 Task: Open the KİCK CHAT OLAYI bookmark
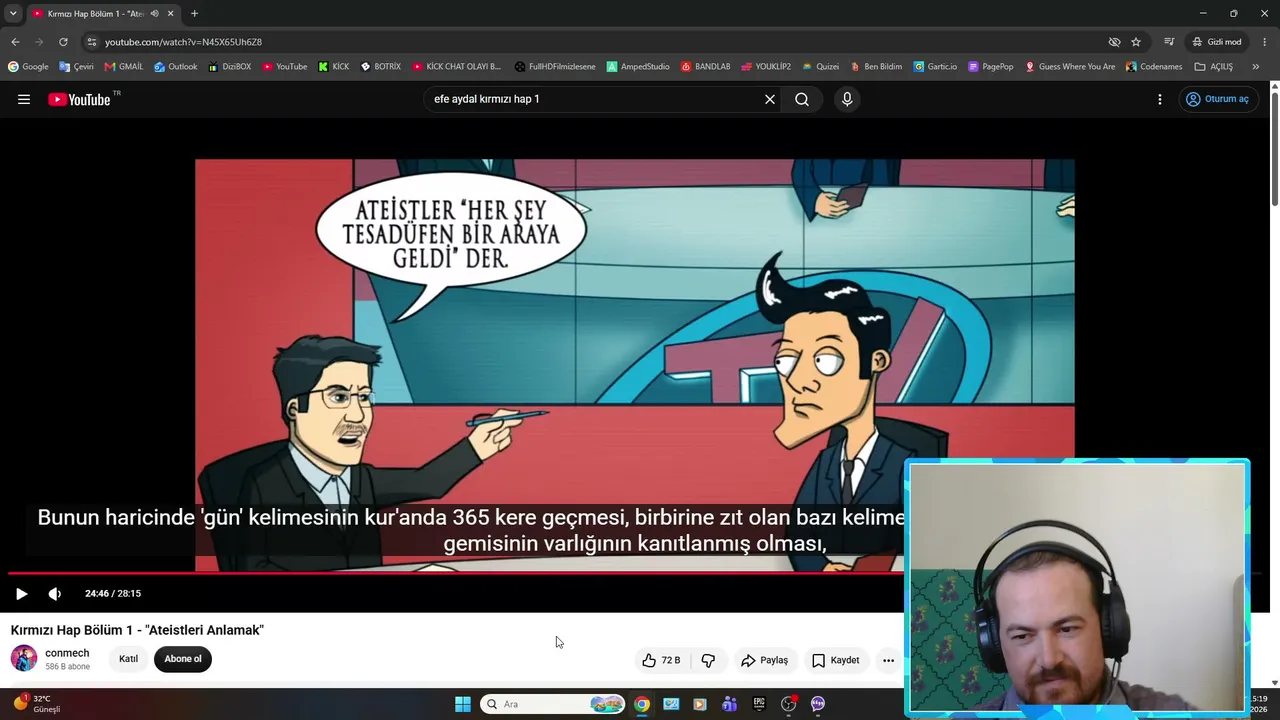coord(457,67)
